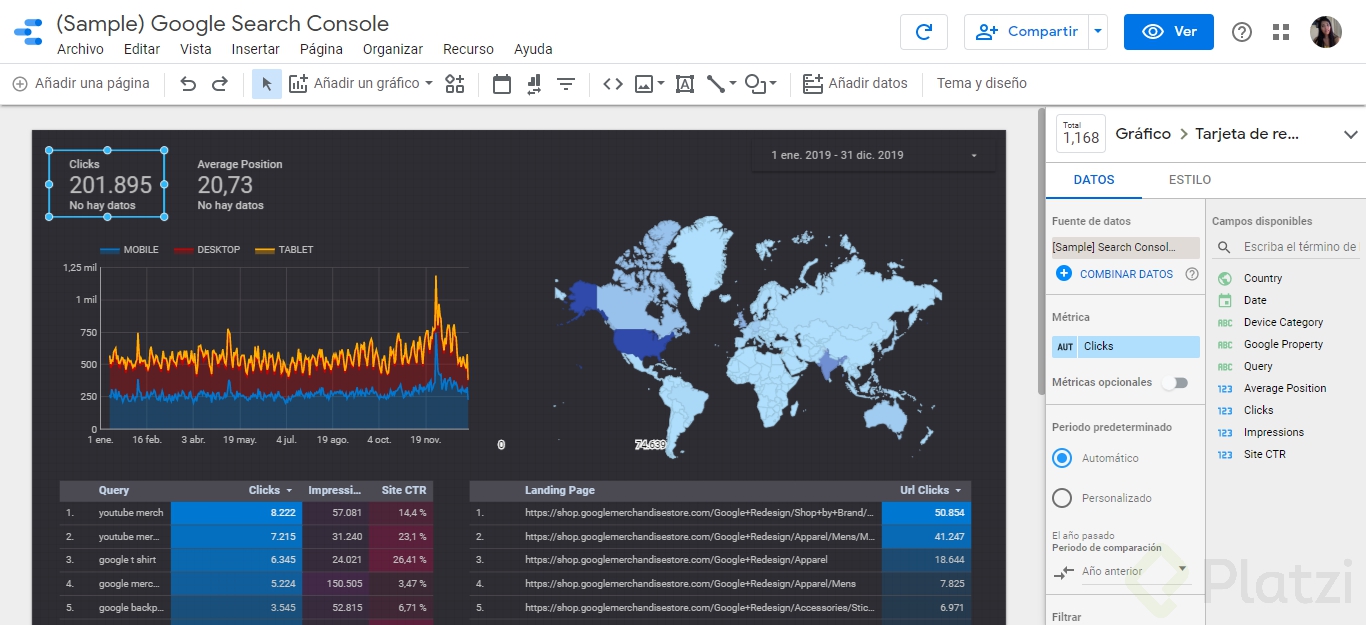Select the Automático radio button
This screenshot has height=625, width=1366.
coord(1062,457)
